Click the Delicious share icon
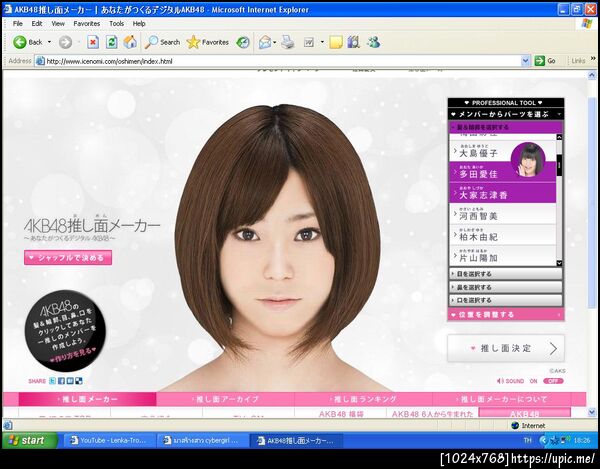This screenshot has width=600, height=469. coord(78,381)
